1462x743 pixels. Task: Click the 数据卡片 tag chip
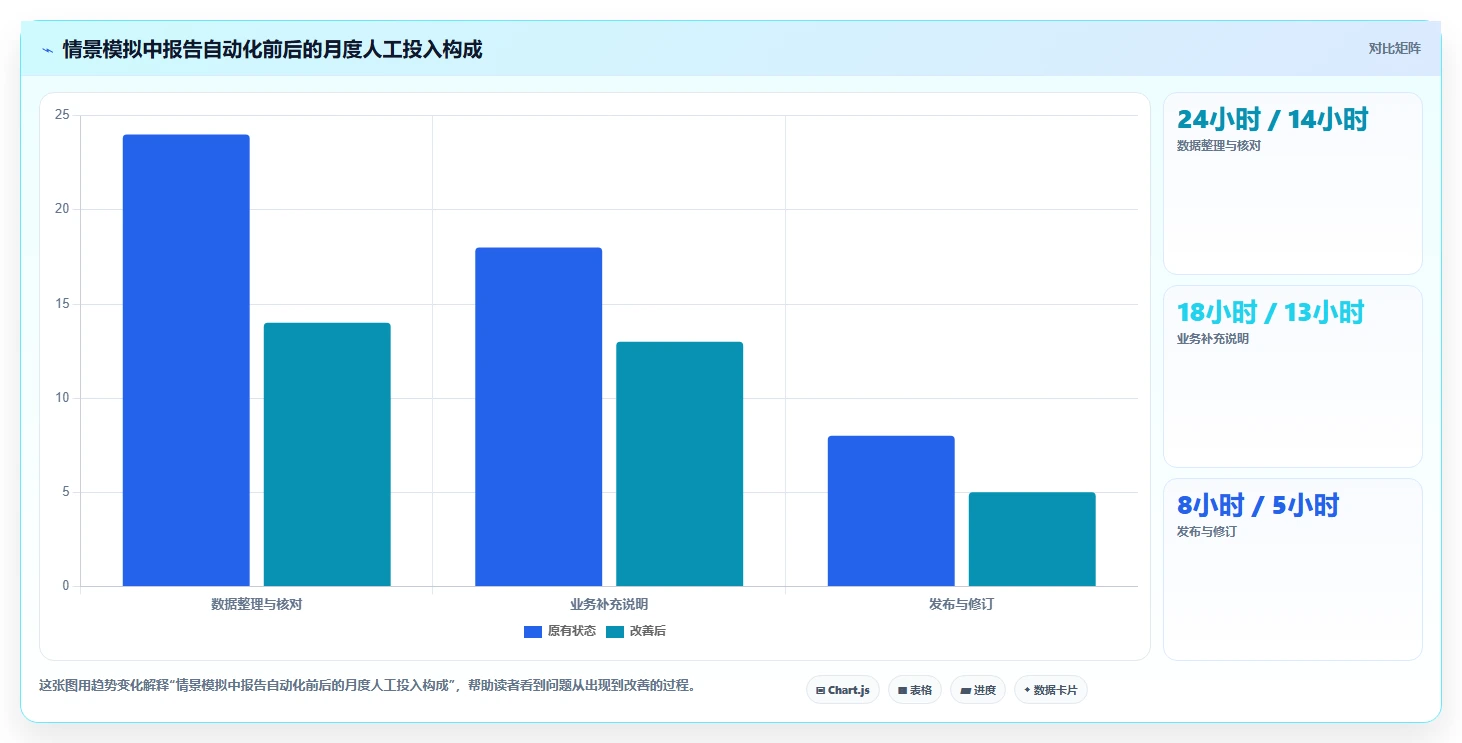coord(1051,690)
